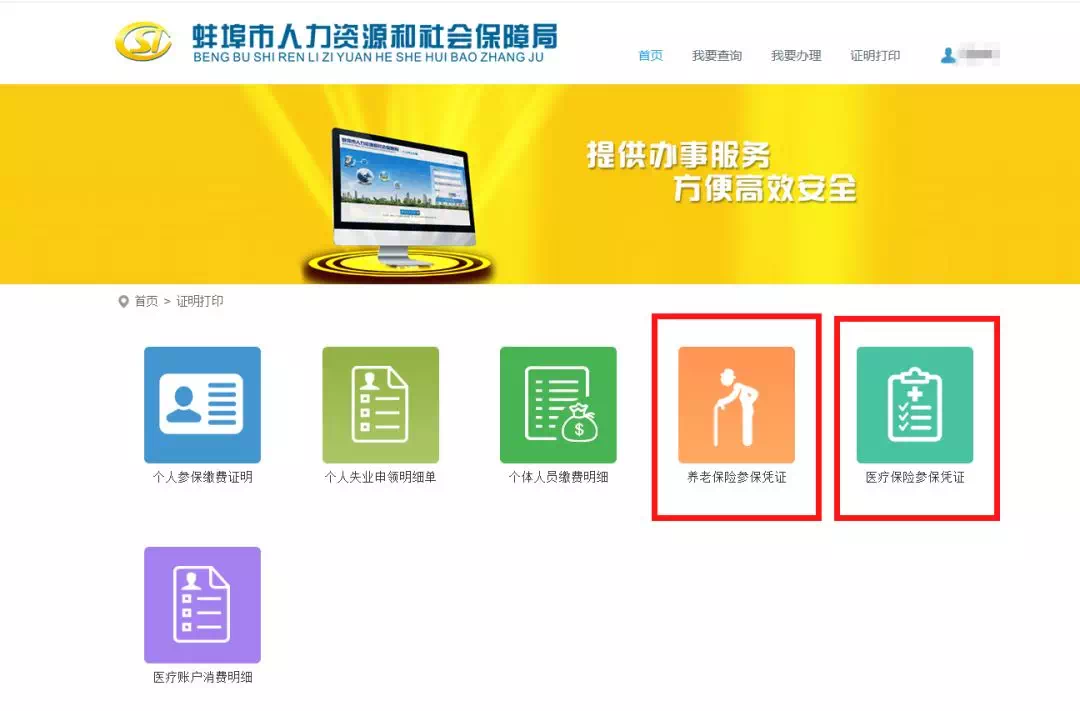Viewport: 1080px width, 711px height.
Task: Open the 个体人员缴费明细 money bag icon
Action: point(558,405)
